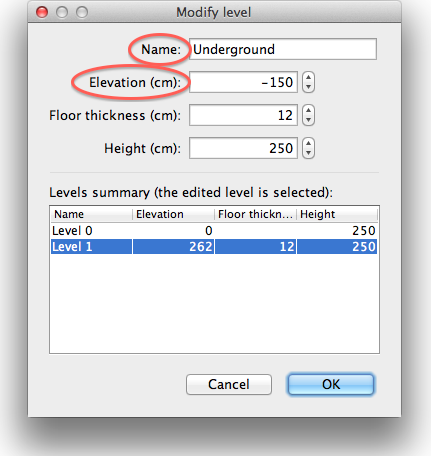Select the Level 0 row in summary
The image size is (431, 456).
pos(214,231)
